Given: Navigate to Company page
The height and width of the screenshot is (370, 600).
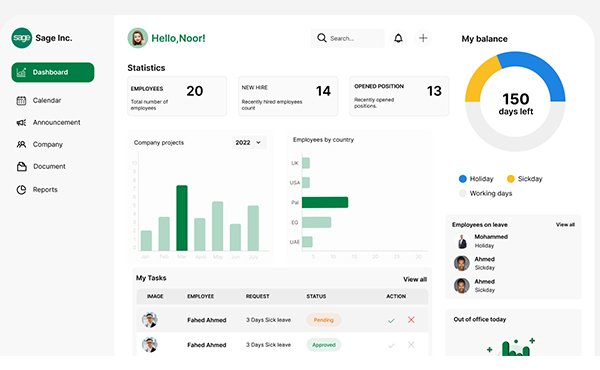Looking at the screenshot, I should [40, 144].
